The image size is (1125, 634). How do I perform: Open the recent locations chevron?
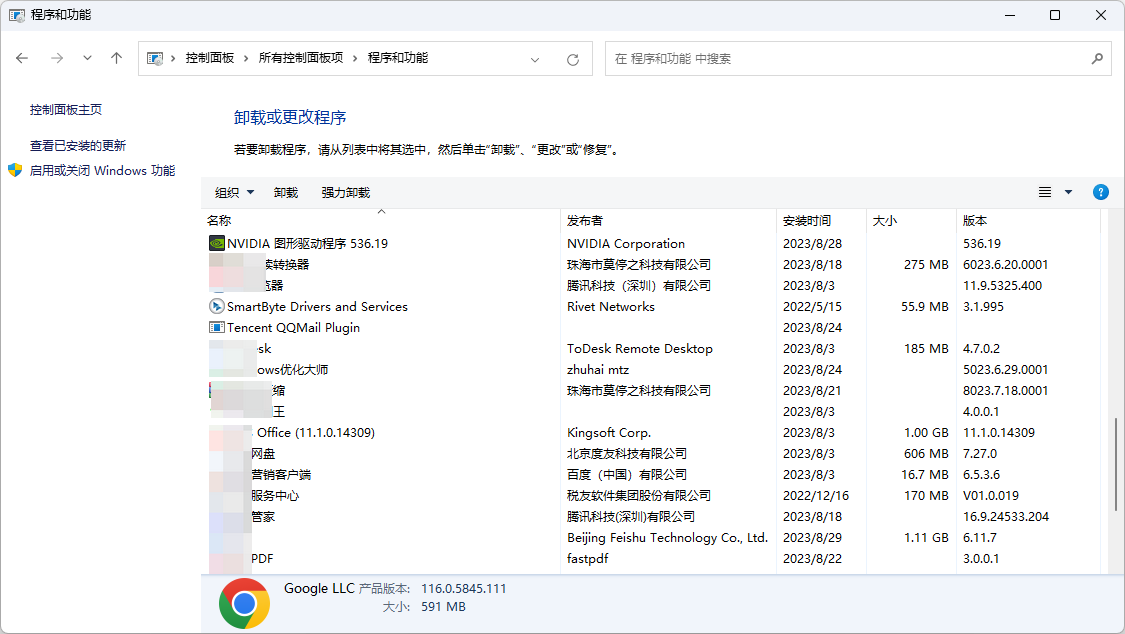[x=87, y=58]
